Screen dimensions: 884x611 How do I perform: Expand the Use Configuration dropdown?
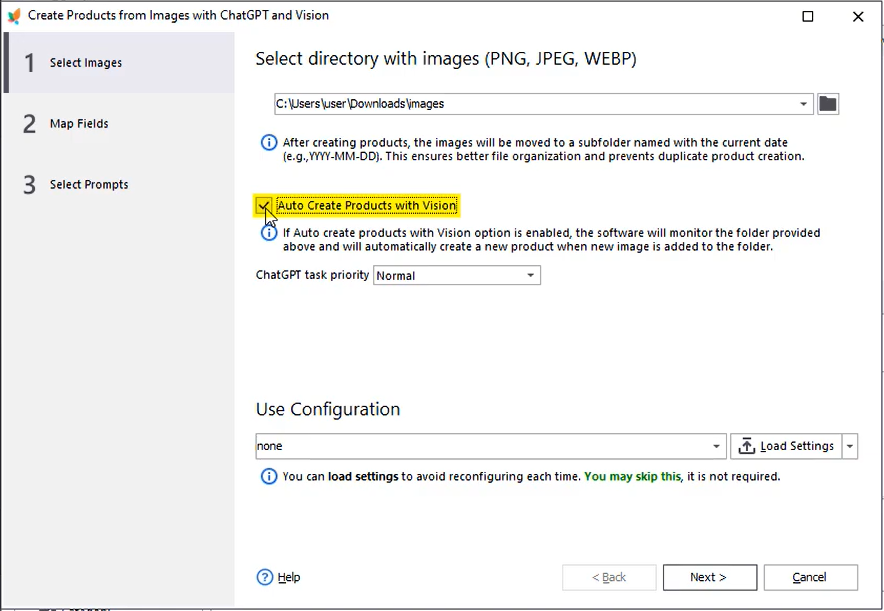pyautogui.click(x=716, y=446)
